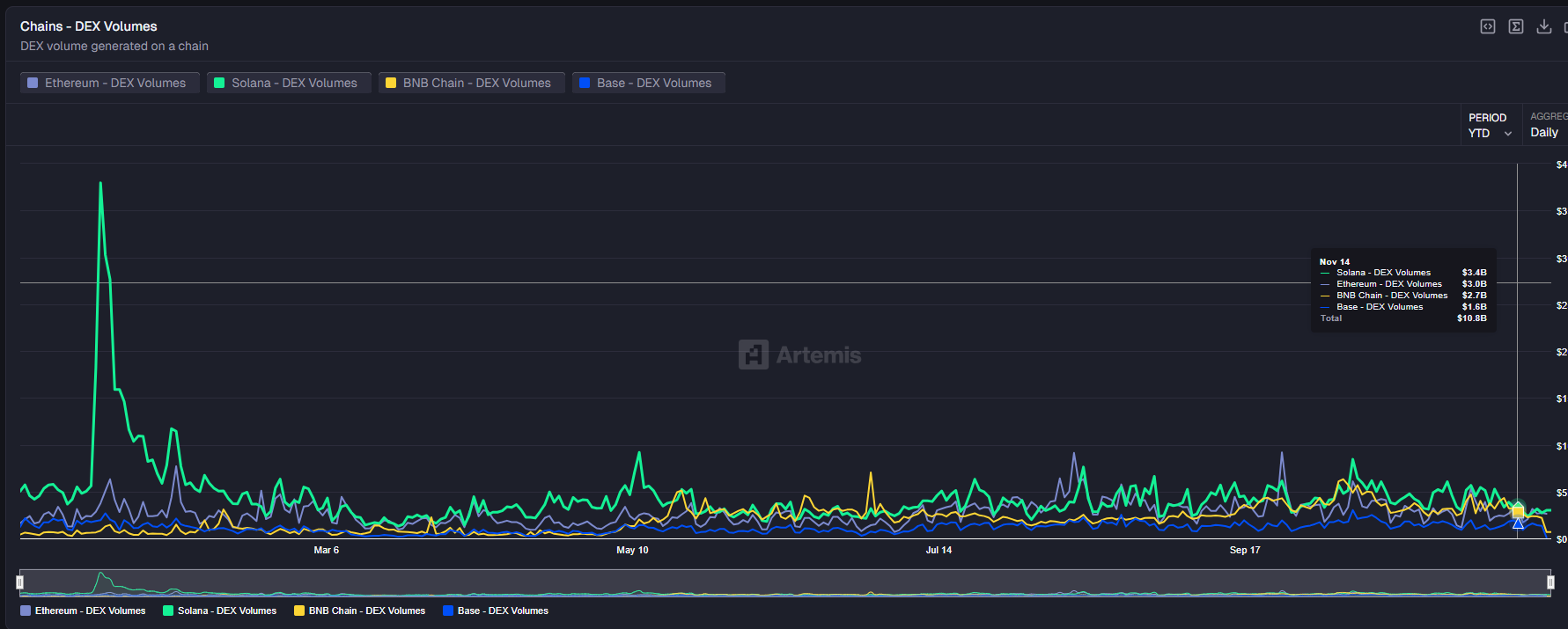The image size is (1568, 629).
Task: Open the aggregation Daily dropdown
Action: tap(1544, 132)
